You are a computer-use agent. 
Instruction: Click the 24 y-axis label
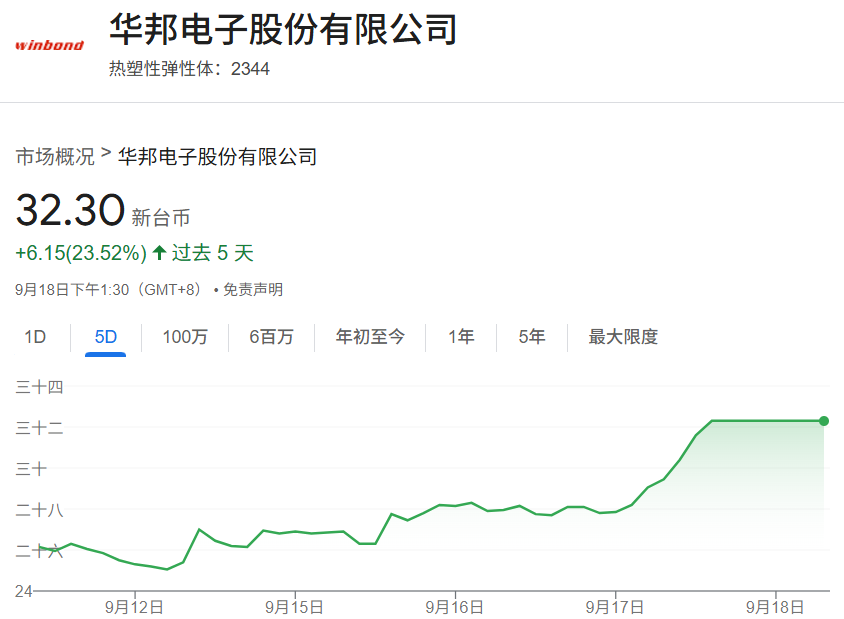24,592
